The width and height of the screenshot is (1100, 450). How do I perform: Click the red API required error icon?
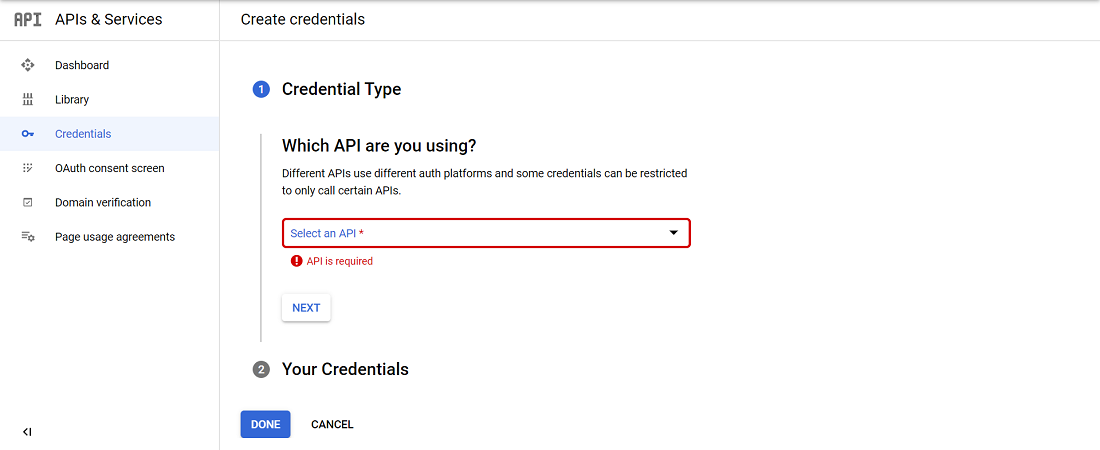click(296, 261)
